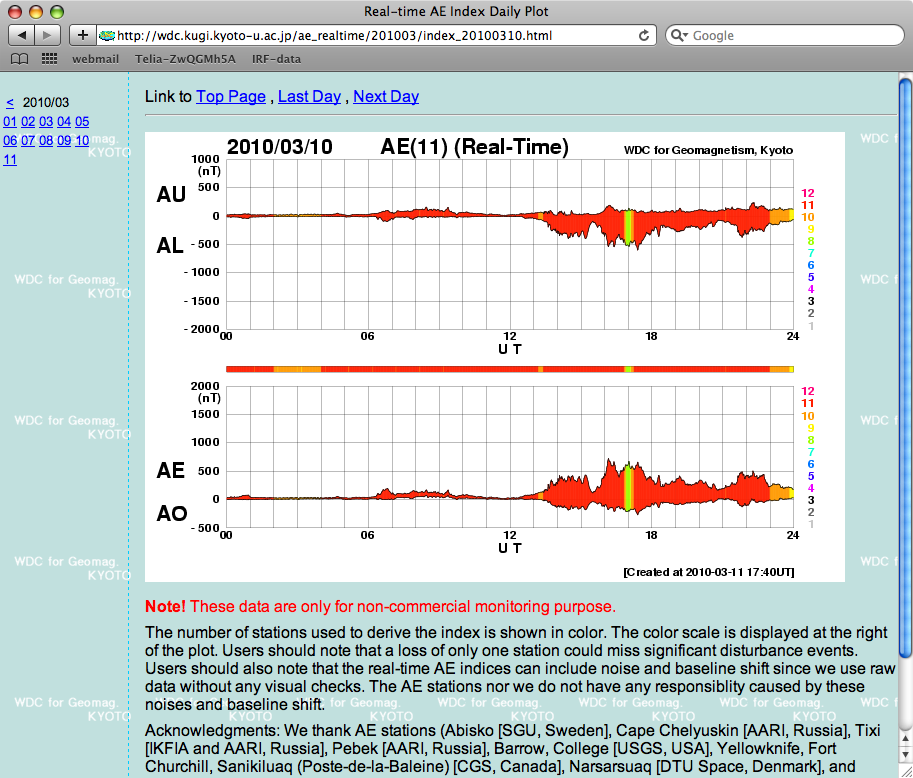Go back with the browser back arrow
Image resolution: width=913 pixels, height=778 pixels.
(x=22, y=35)
